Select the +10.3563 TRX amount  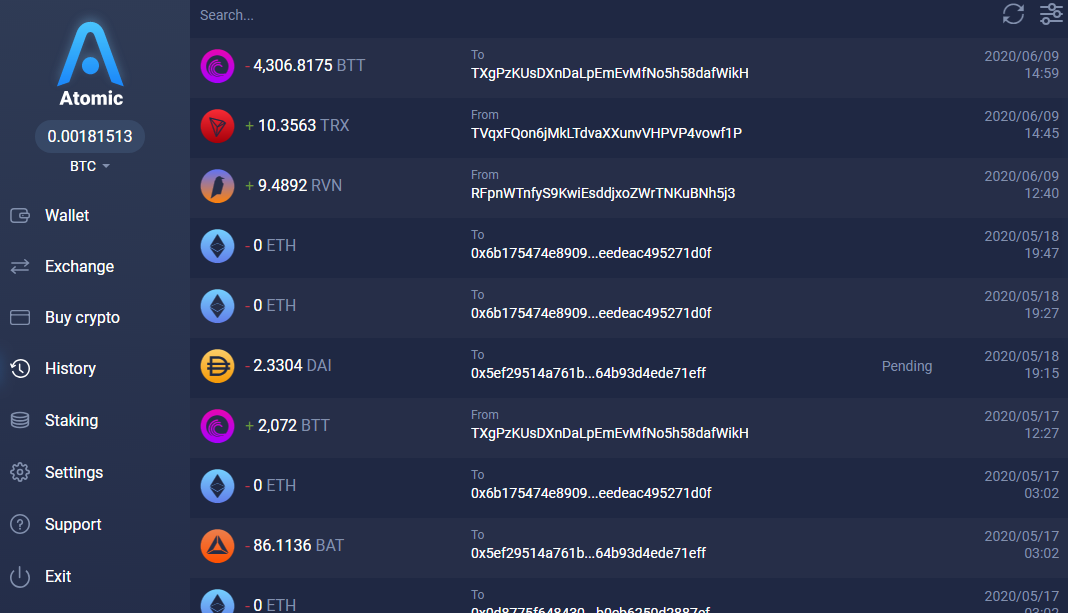point(297,125)
